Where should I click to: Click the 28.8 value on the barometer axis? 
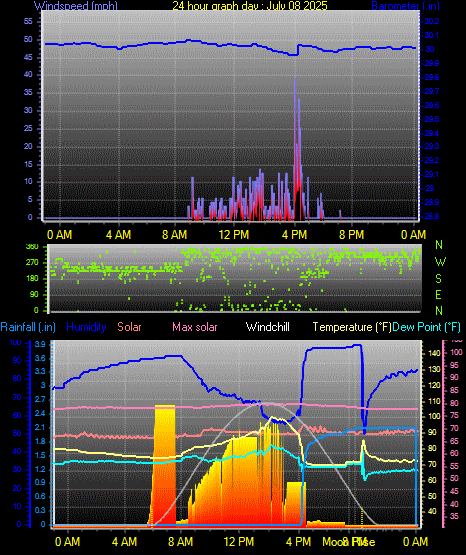(x=432, y=216)
